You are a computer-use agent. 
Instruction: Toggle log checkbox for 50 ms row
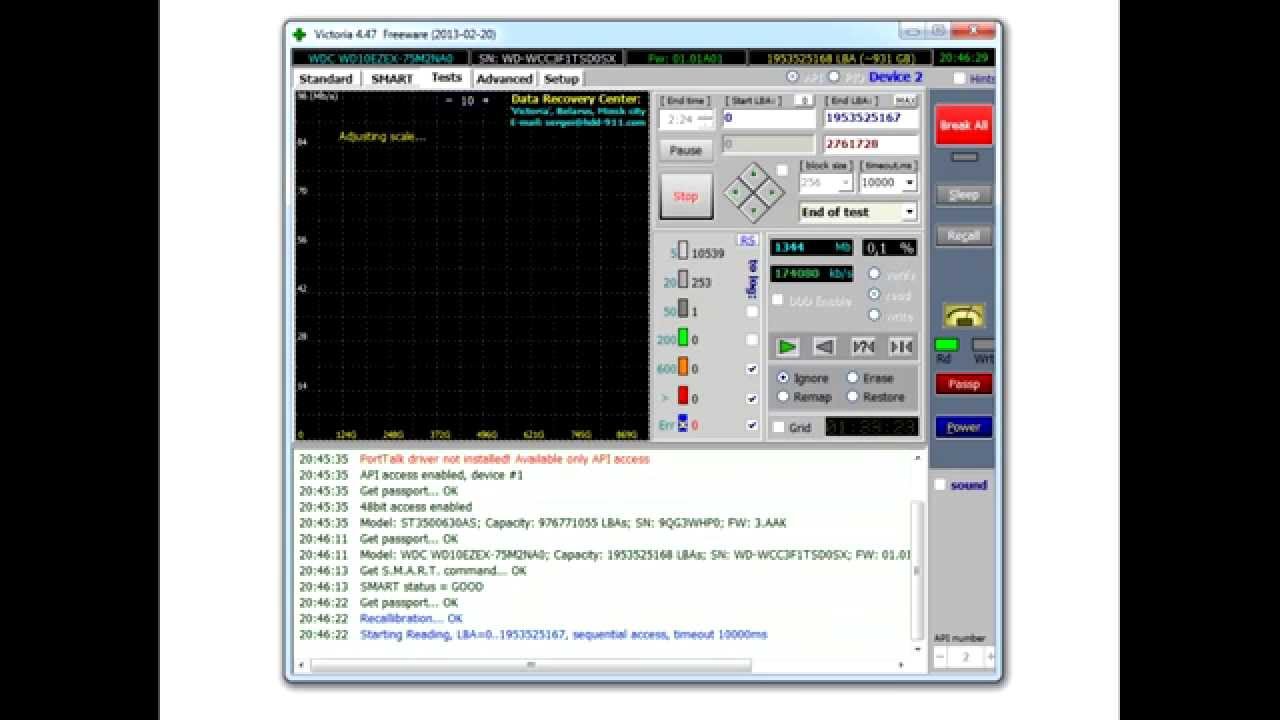coord(752,311)
